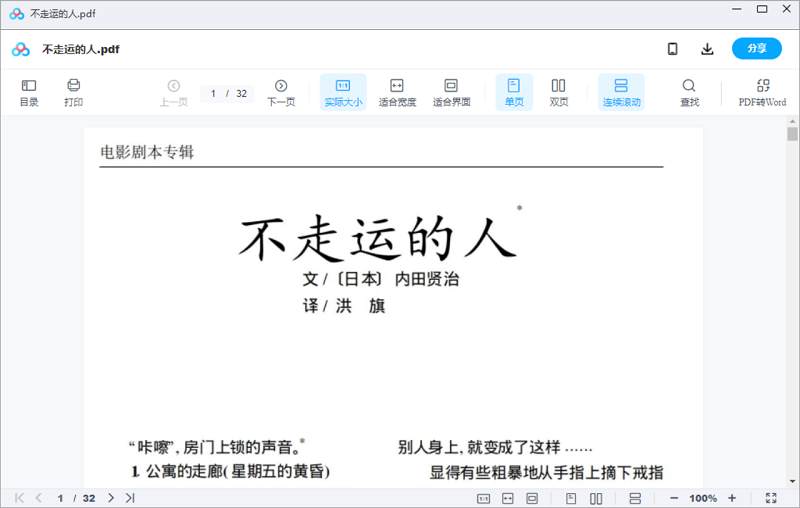This screenshot has width=800, height=508.
Task: Select 适合界面 fit page view
Action: tap(451, 92)
